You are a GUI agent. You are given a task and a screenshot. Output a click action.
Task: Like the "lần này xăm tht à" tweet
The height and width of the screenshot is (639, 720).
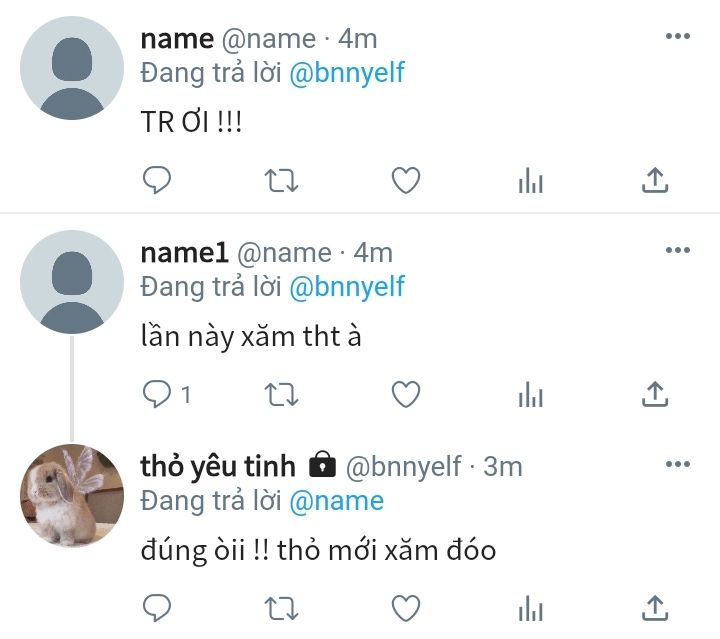tap(406, 394)
